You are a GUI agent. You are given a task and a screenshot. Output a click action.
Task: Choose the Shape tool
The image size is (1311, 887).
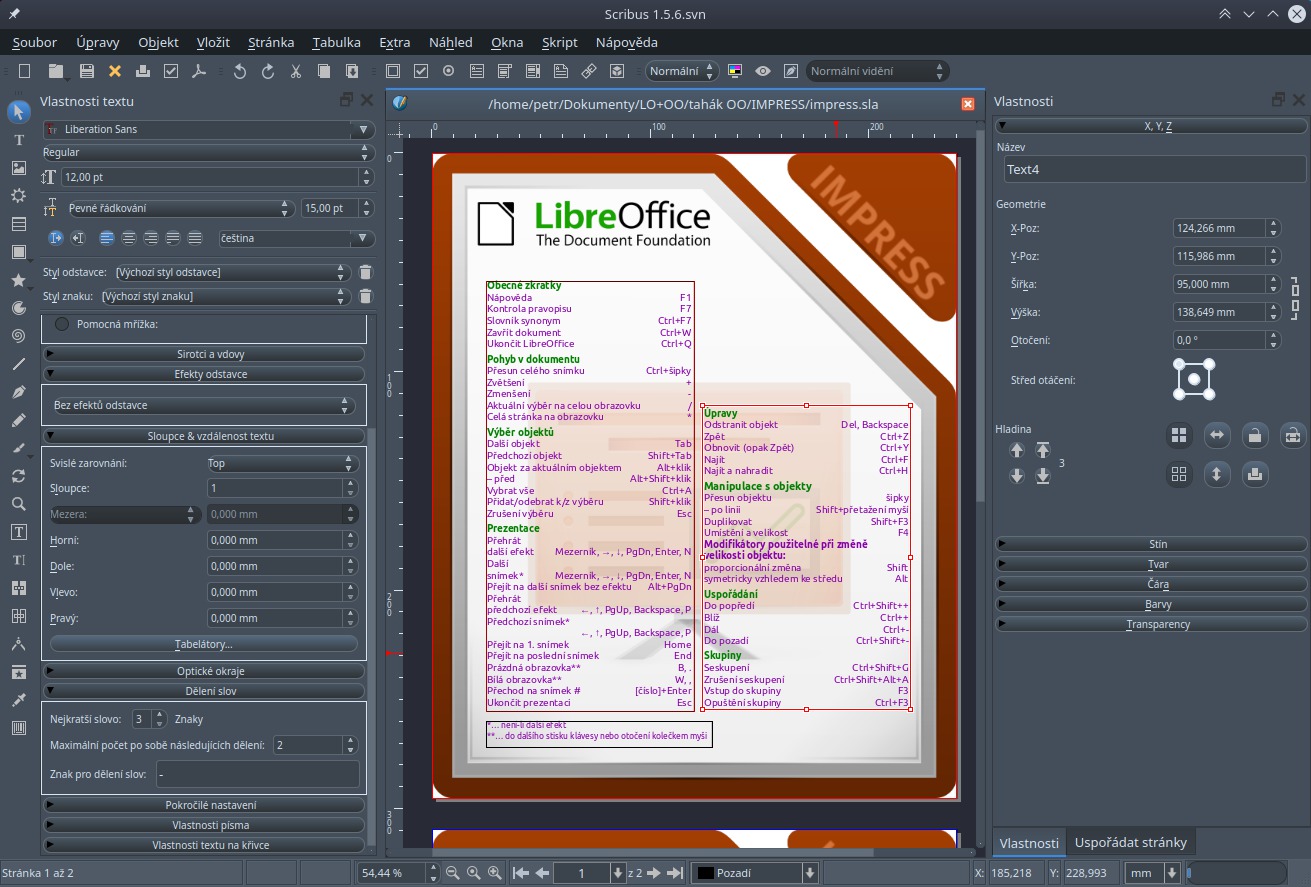click(18, 252)
